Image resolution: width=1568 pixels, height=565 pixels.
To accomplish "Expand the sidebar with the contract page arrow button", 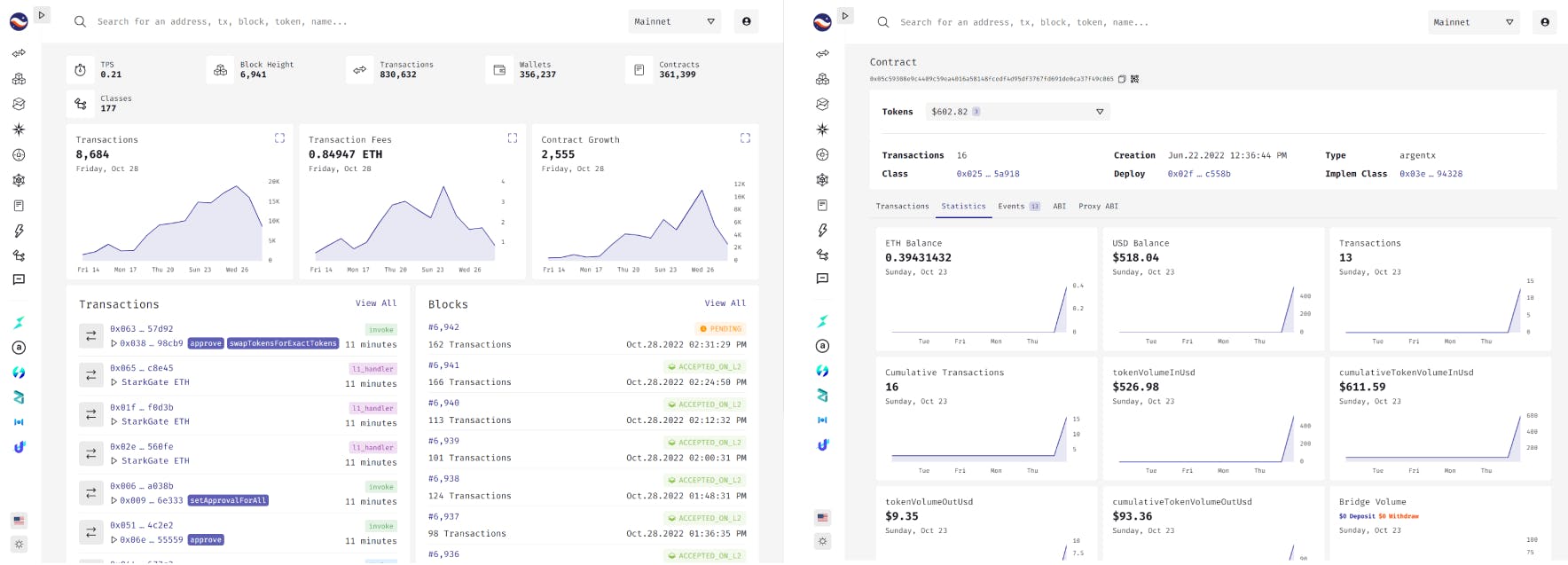I will [845, 15].
